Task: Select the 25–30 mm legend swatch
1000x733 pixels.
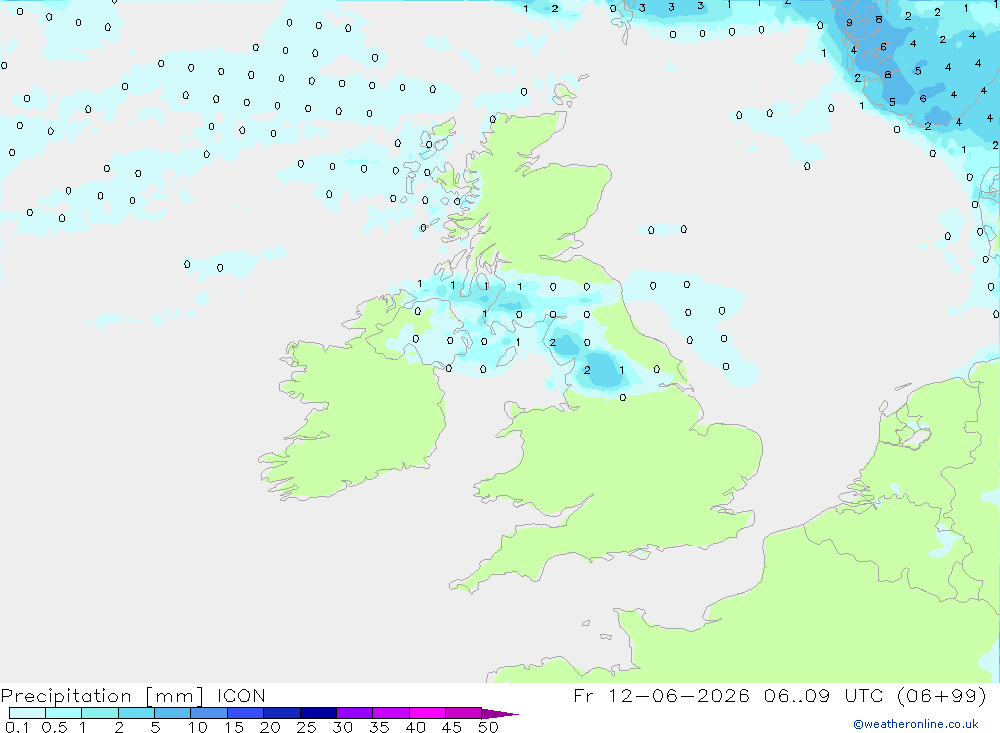Action: [318, 713]
